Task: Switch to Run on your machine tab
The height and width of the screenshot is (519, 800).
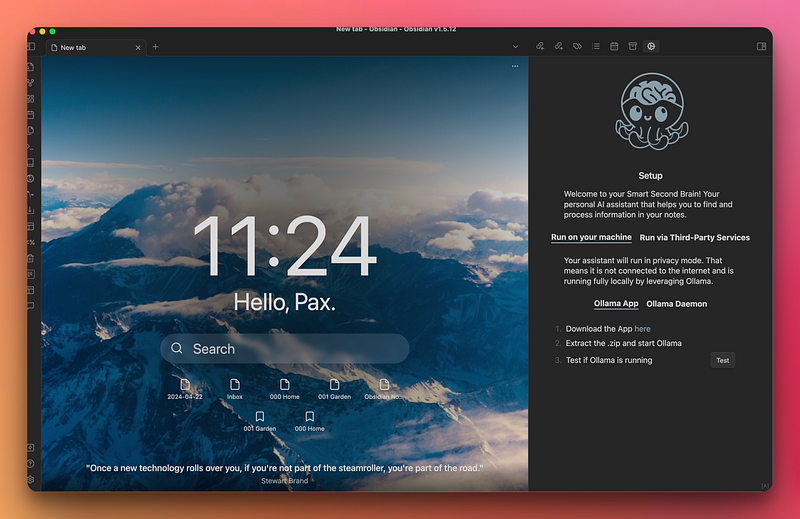Action: click(591, 237)
